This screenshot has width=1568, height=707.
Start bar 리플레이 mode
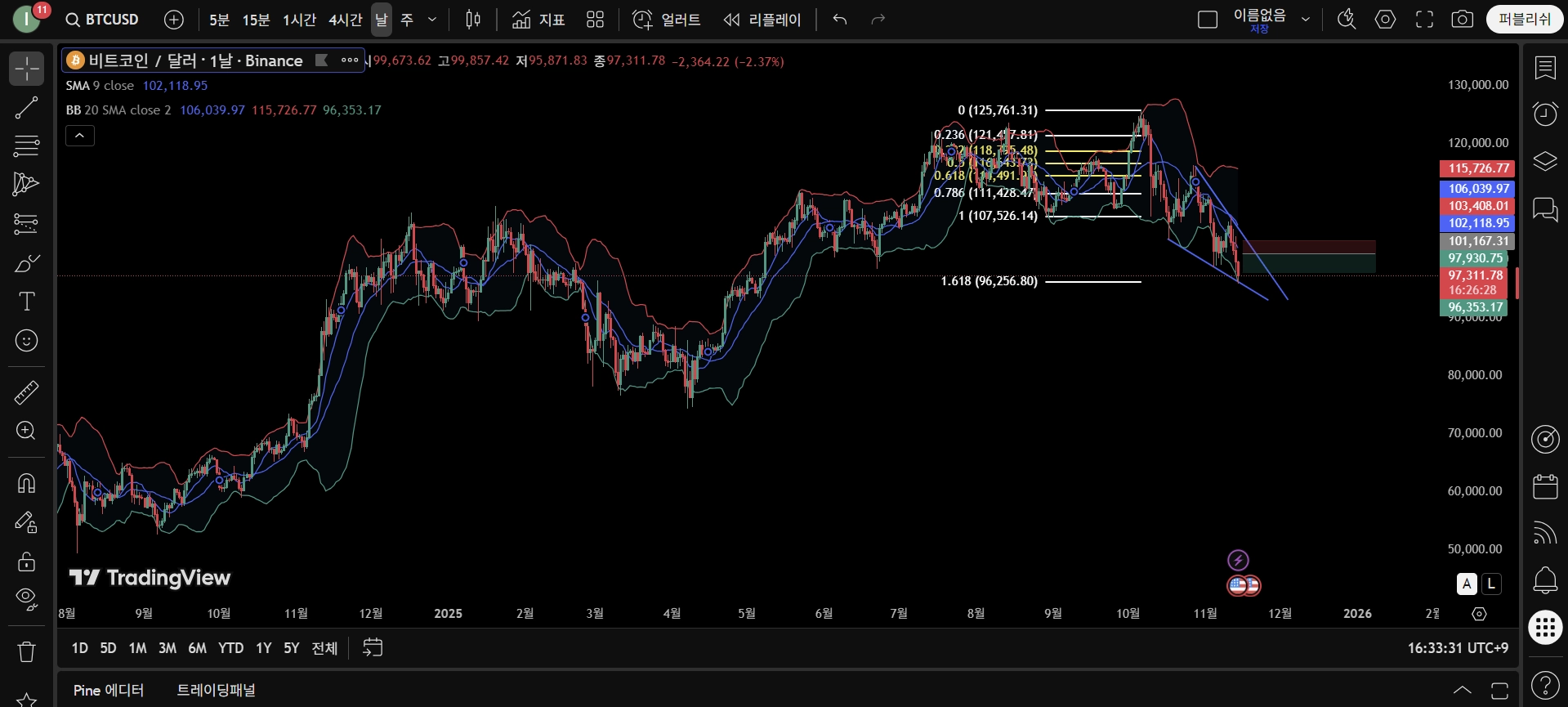click(x=762, y=20)
